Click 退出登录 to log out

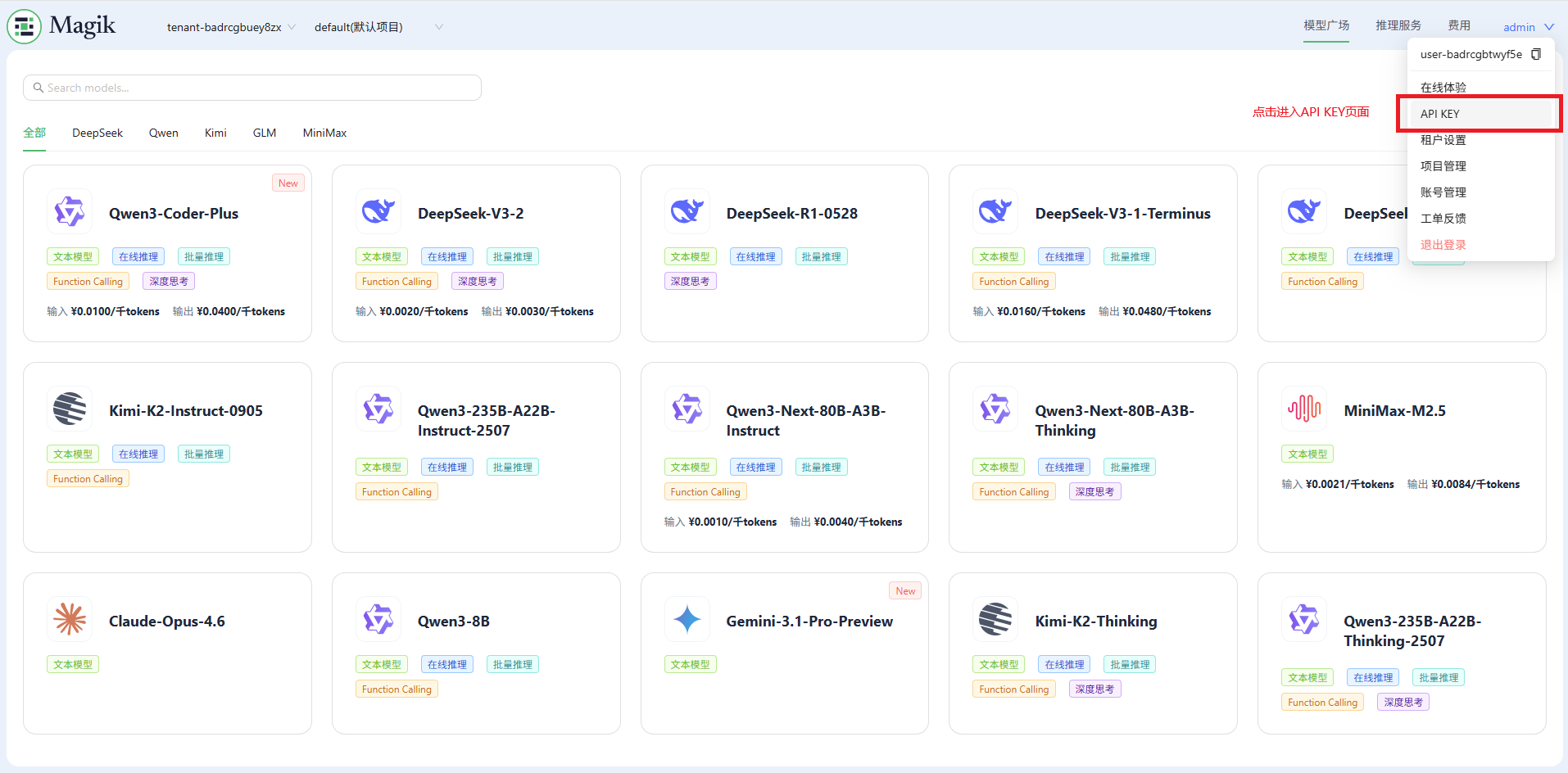click(x=1443, y=245)
